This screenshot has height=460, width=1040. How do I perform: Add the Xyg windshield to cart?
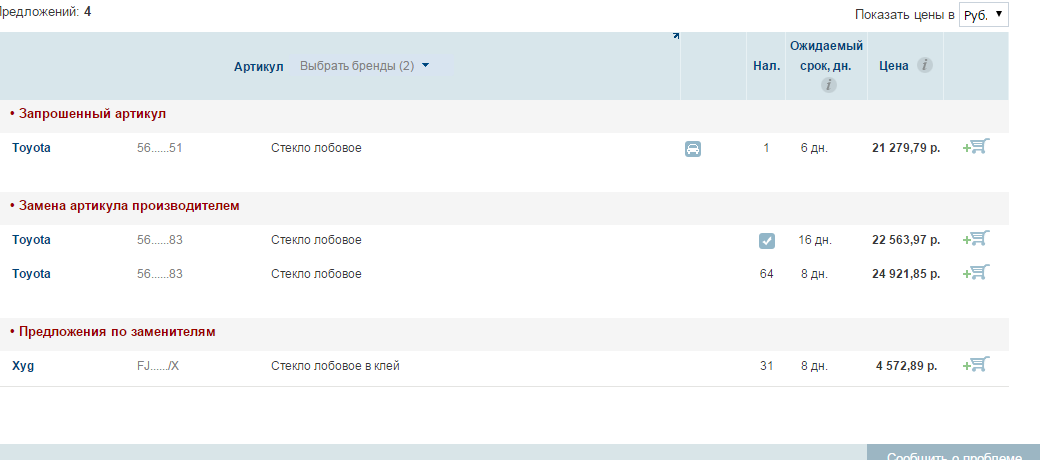pos(975,365)
